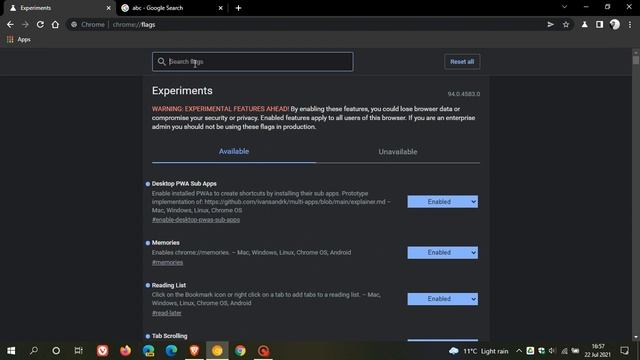Launch Google Chrome from the taskbar
This screenshot has width=640, height=360.
click(x=240, y=351)
